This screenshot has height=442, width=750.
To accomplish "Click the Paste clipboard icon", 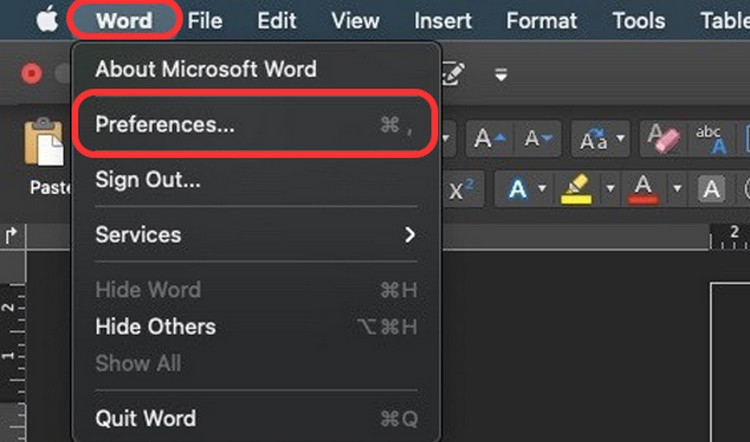I will [44, 142].
